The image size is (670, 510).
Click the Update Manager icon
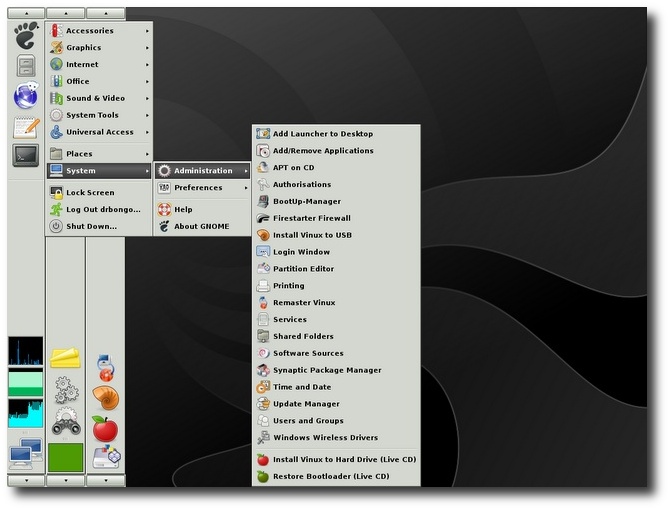[x=263, y=404]
